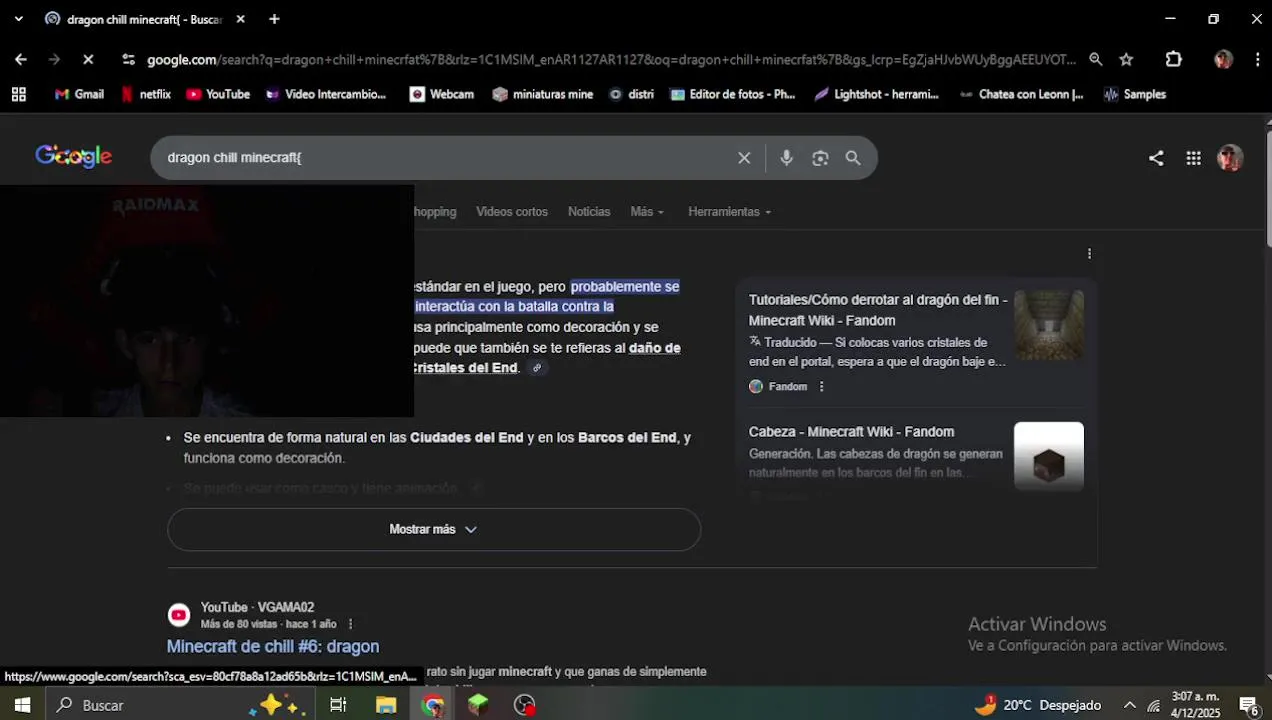1272x720 pixels.
Task: Open notification center icon
Action: coord(1248,705)
